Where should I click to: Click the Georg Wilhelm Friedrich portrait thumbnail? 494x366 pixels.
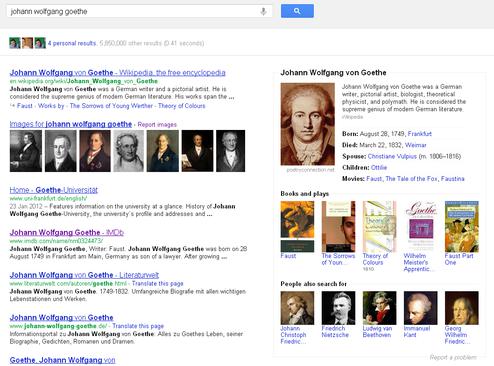(x=462, y=308)
